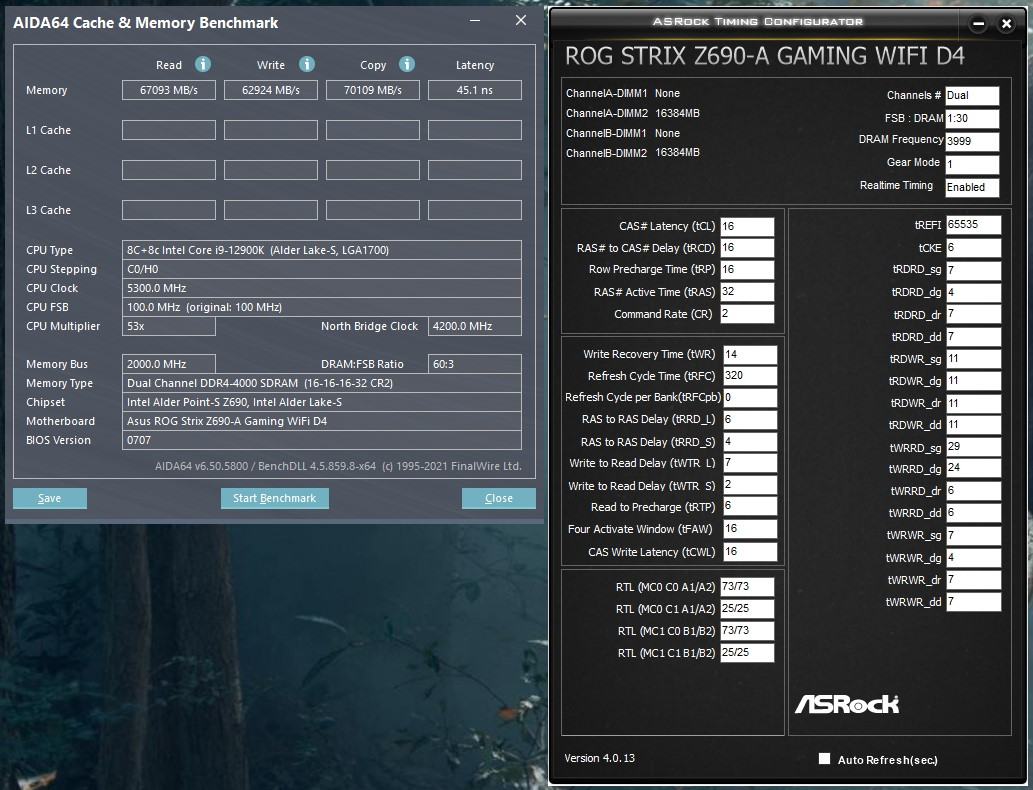Click the tCKE field
The height and width of the screenshot is (790, 1033).
(x=974, y=248)
